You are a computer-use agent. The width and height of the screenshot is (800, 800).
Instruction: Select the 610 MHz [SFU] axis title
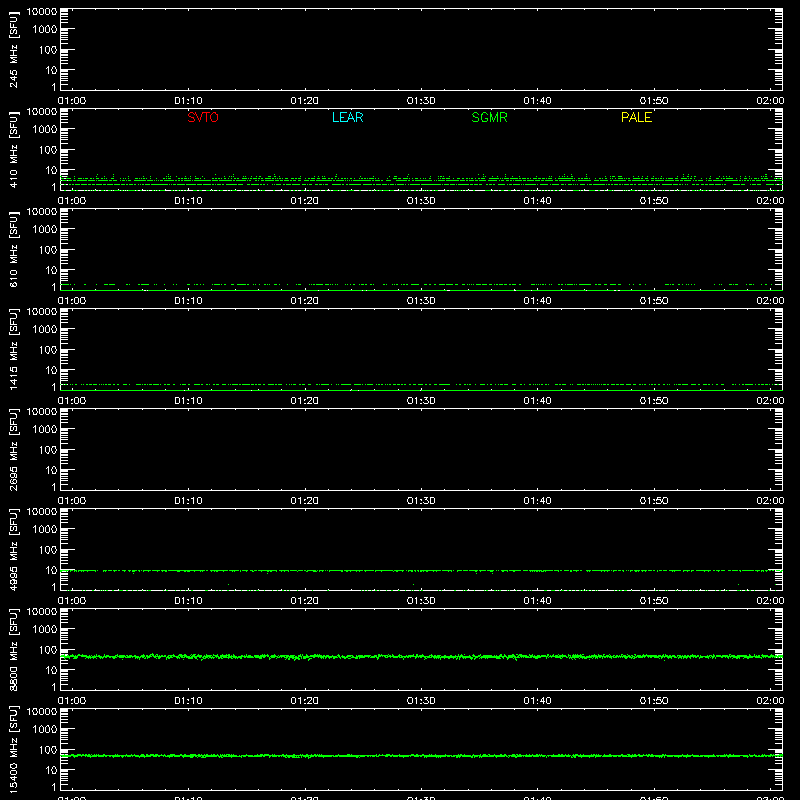pyautogui.click(x=13, y=250)
